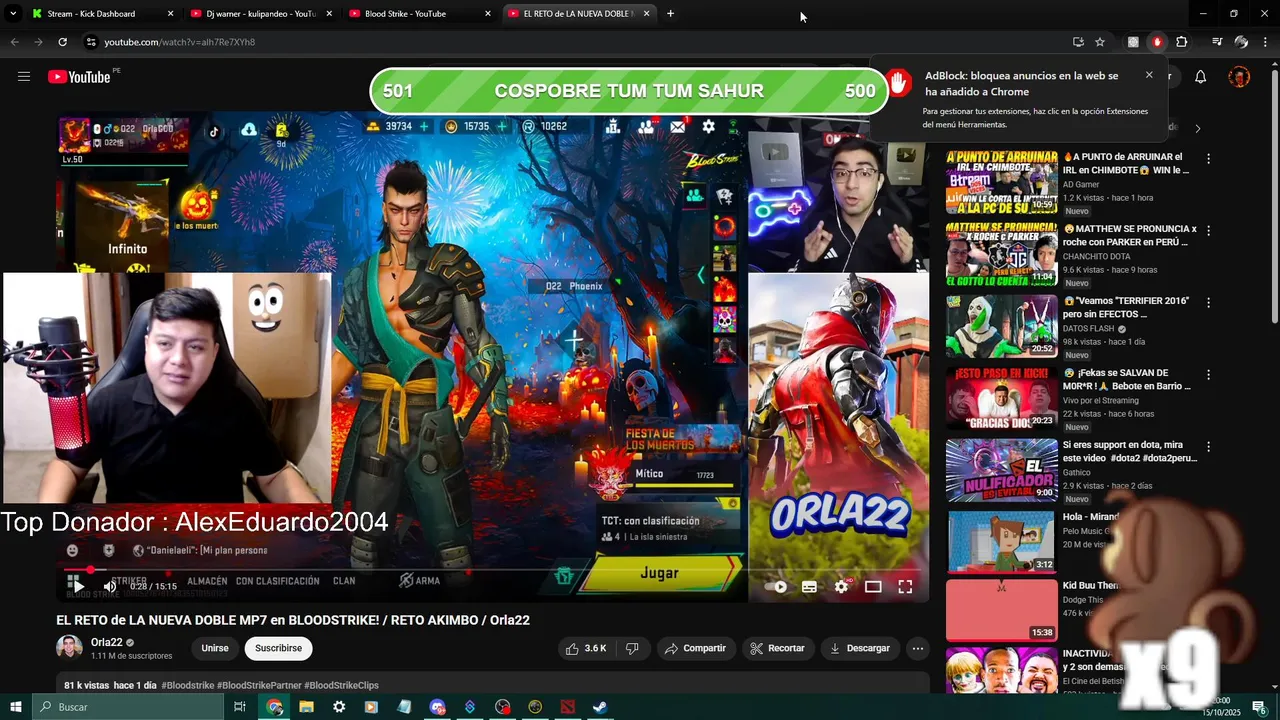
Task: Dislike the video with thumbs-down icon
Action: (x=632, y=648)
